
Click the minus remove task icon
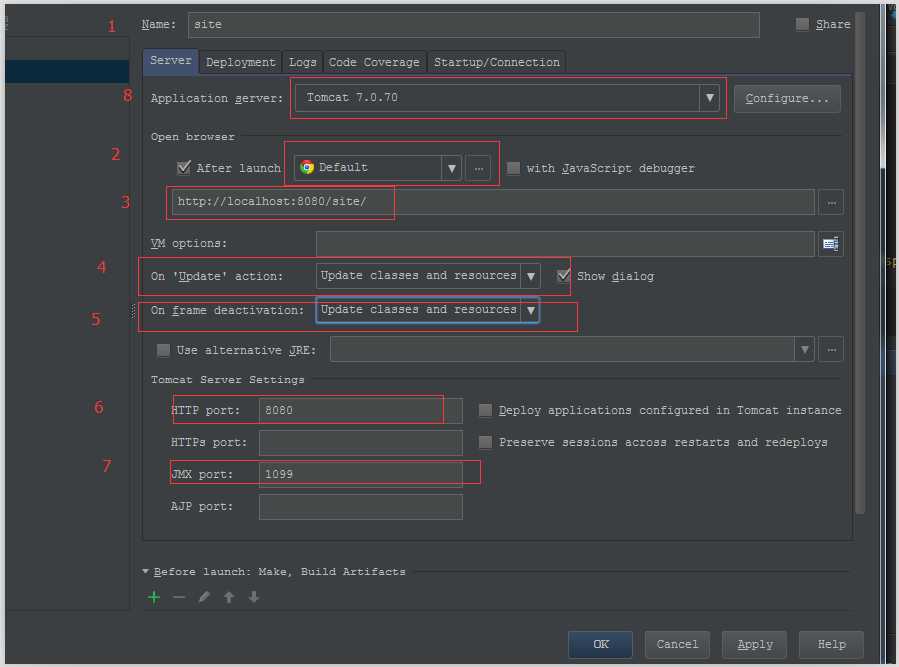(179, 597)
